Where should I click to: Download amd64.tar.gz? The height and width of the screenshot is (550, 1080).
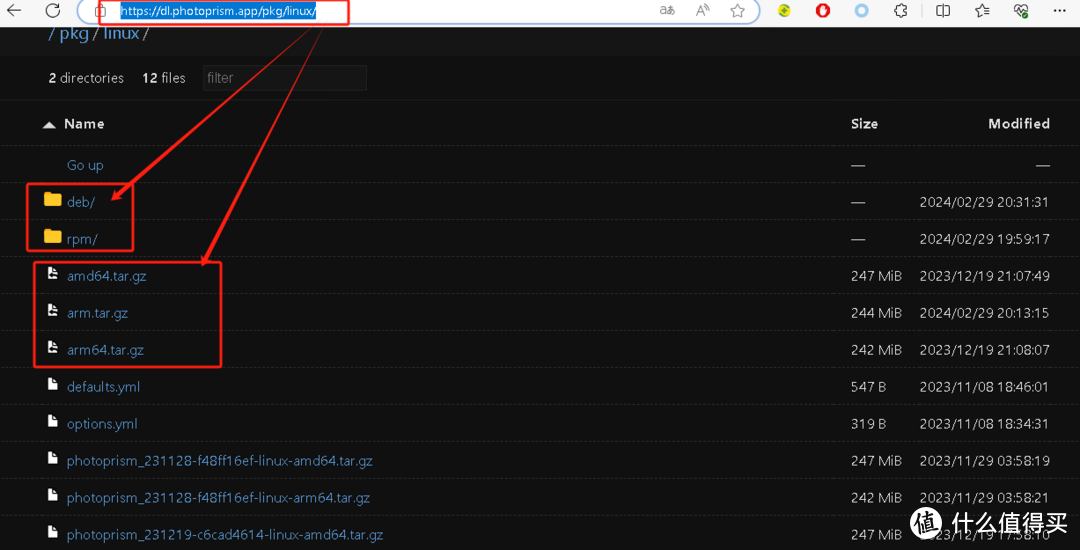[x=107, y=276]
